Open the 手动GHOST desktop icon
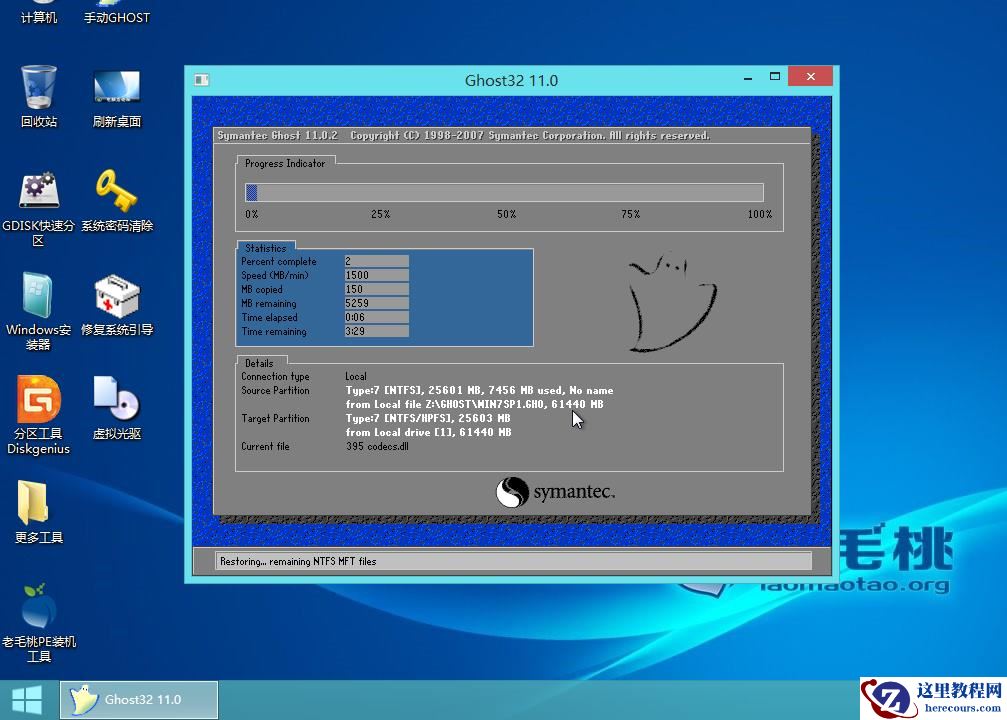1007x720 pixels. coord(115,14)
